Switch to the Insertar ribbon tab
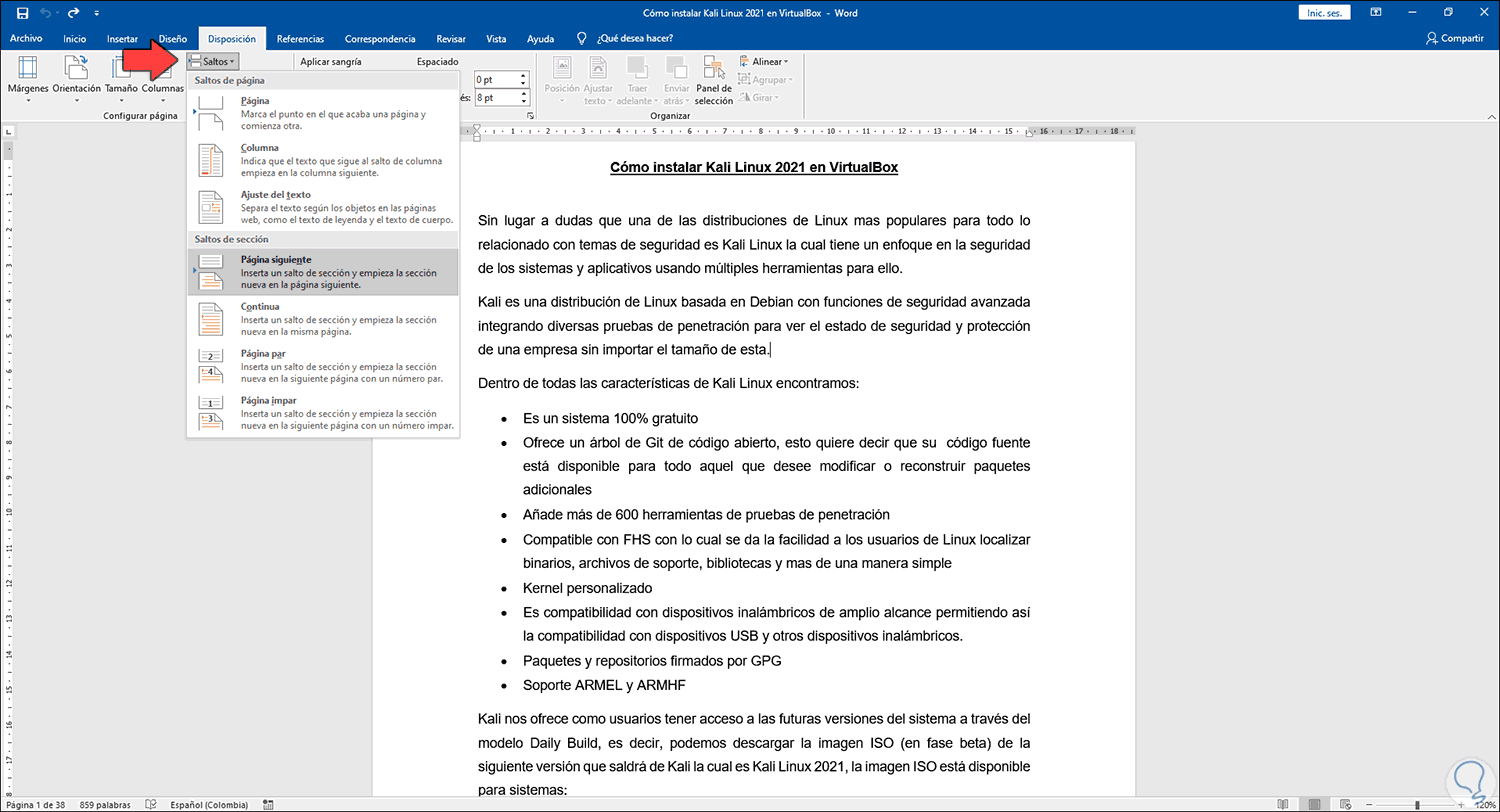Screen dimensions: 1500x812 point(122,39)
